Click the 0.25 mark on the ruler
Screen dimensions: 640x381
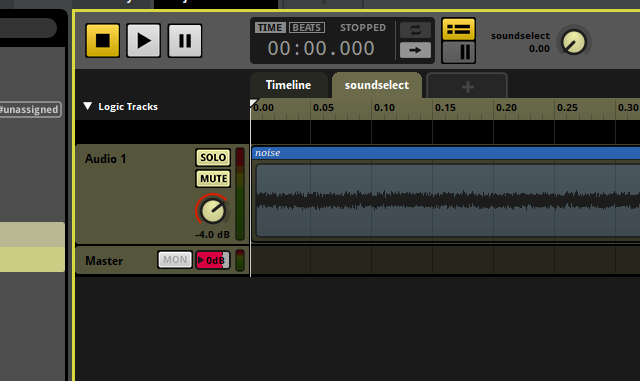567,107
